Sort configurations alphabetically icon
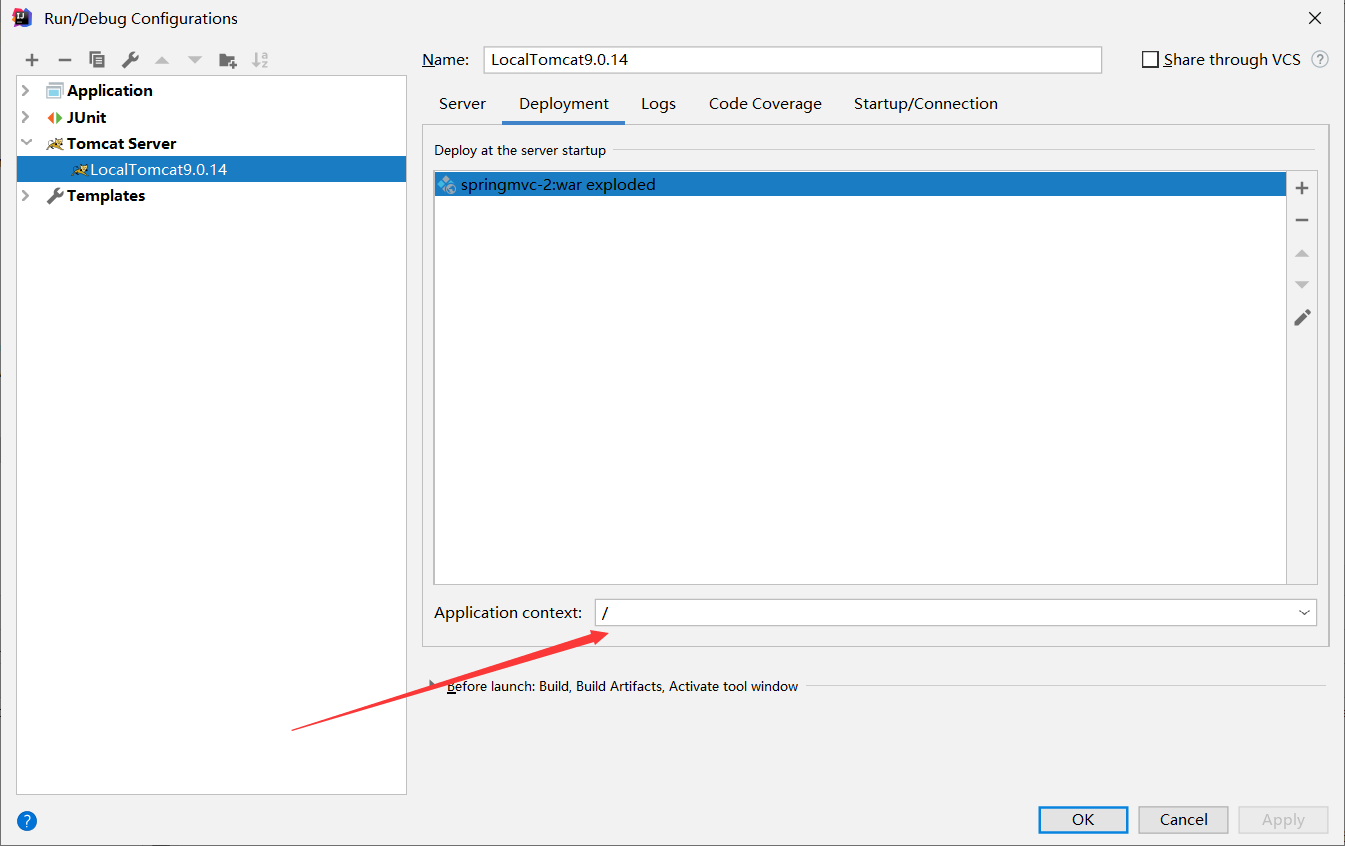The width and height of the screenshot is (1345, 846). click(x=260, y=60)
